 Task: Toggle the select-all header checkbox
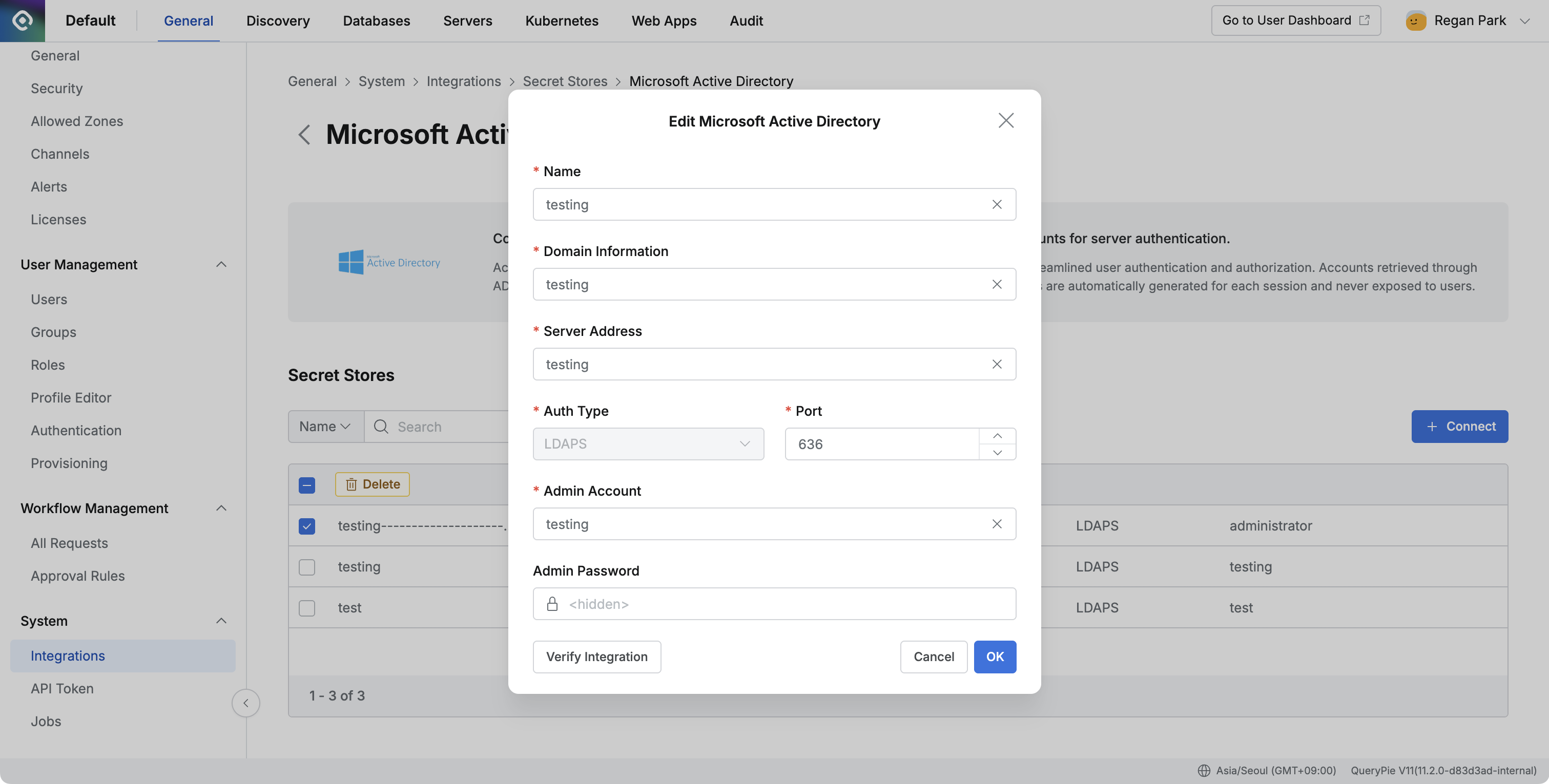point(306,485)
